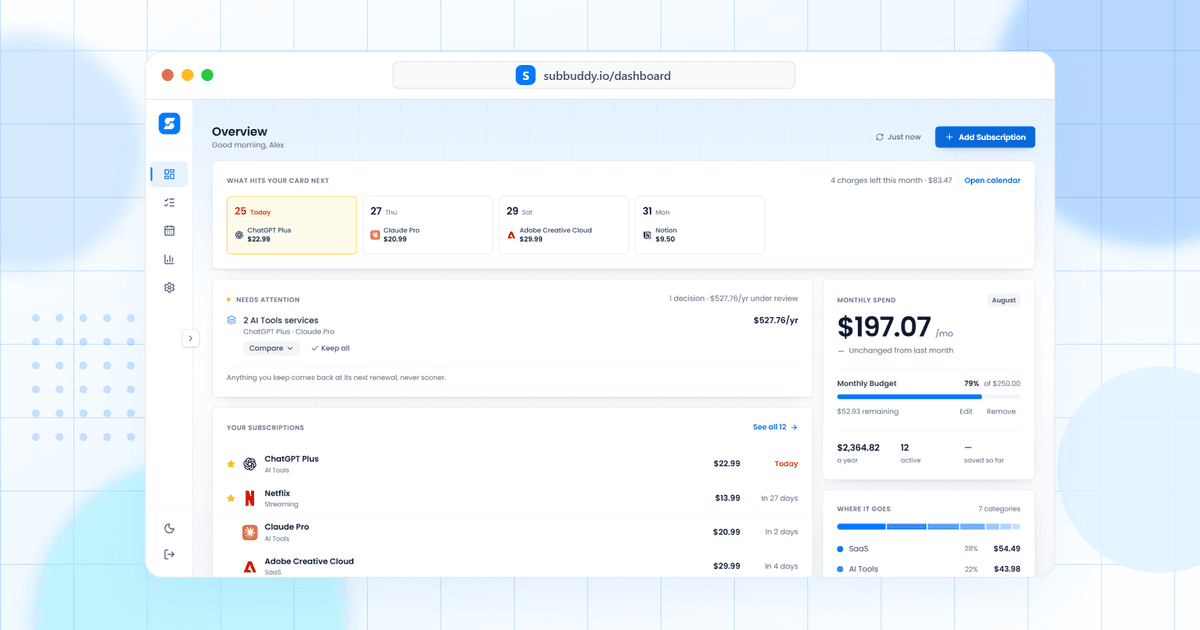Image resolution: width=1200 pixels, height=630 pixels.
Task: Click the green window maximize dot
Action: 207,75
